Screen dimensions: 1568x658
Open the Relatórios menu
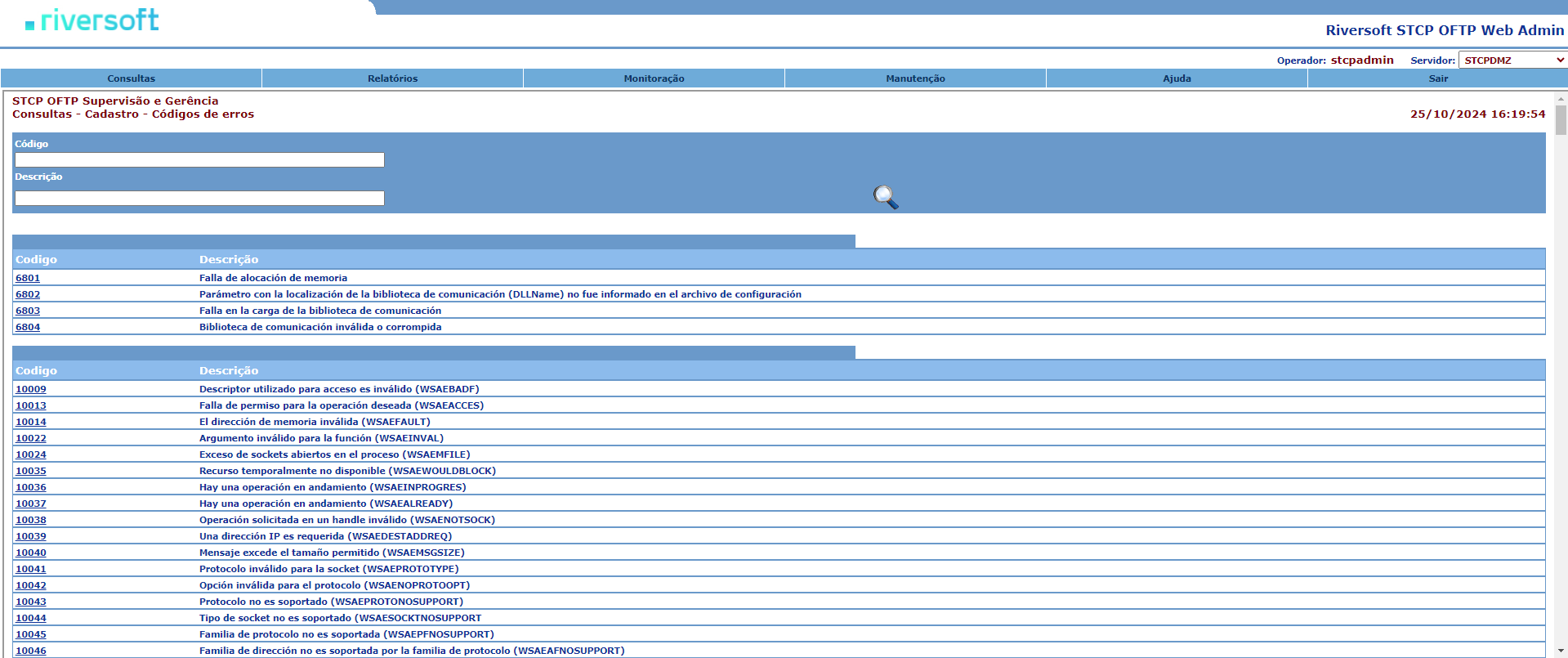tap(392, 78)
